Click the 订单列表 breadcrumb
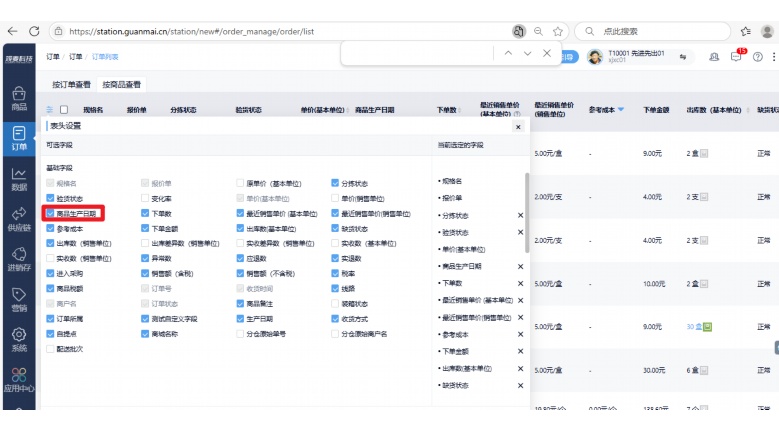Screen dimensions: 779x431 (x=105, y=57)
